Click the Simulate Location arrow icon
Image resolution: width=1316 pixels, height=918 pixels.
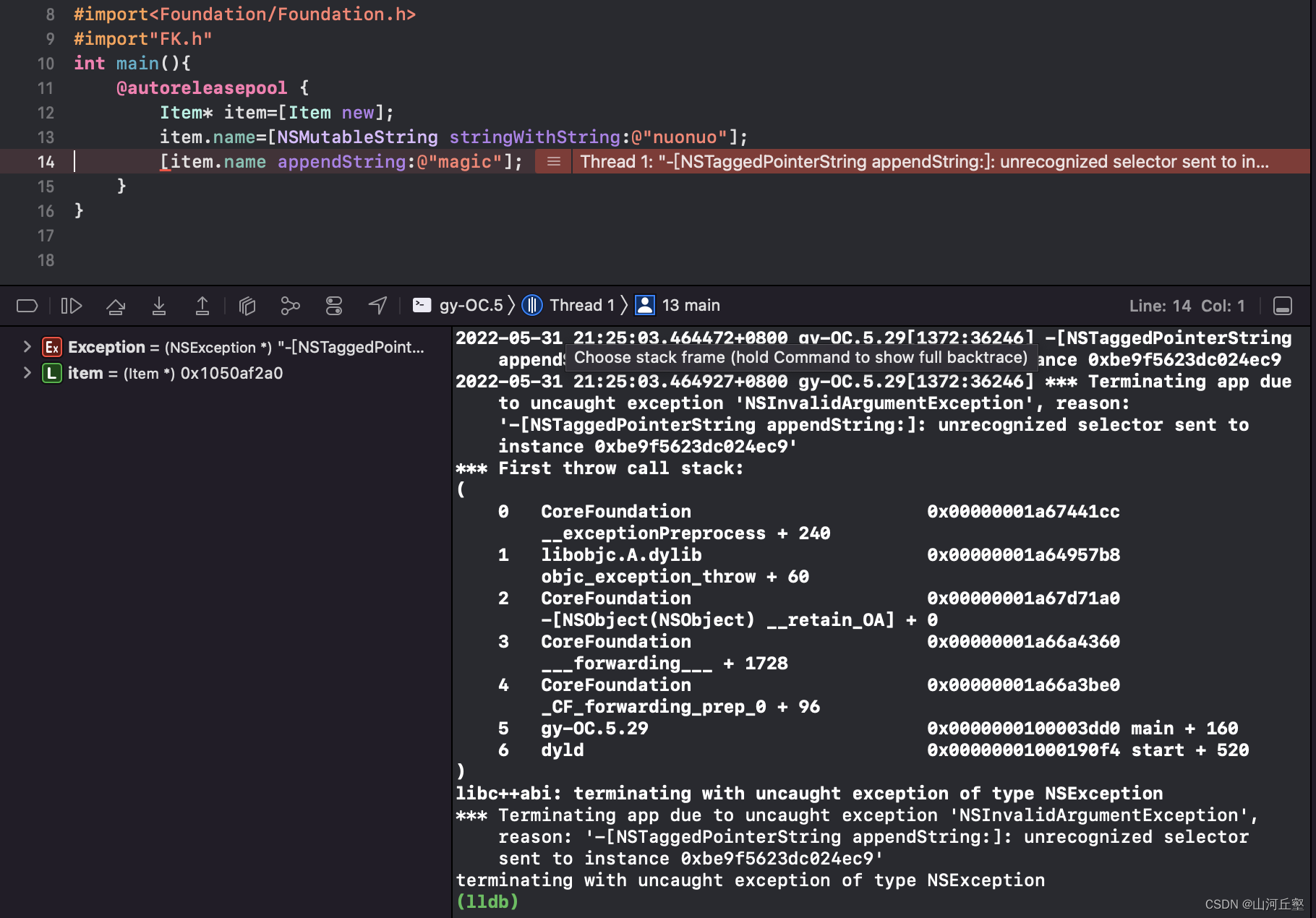377,306
